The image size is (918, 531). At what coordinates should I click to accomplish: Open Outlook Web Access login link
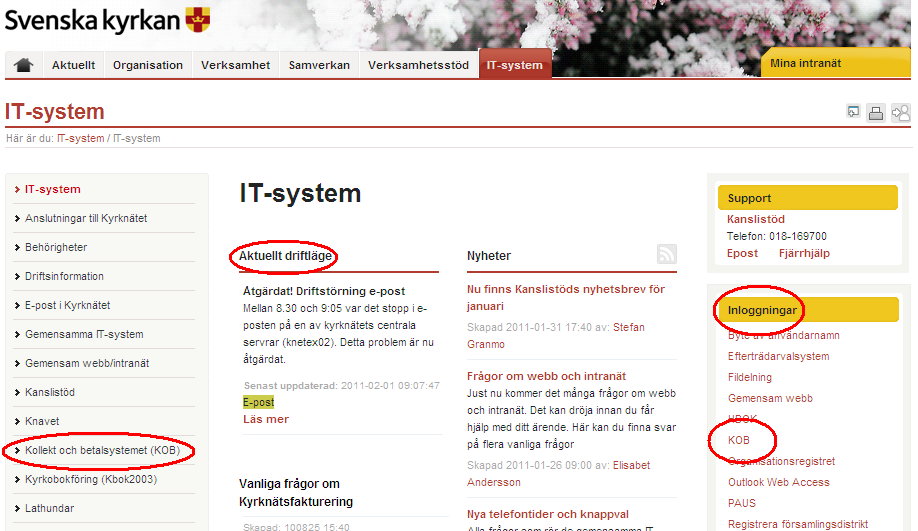point(779,482)
